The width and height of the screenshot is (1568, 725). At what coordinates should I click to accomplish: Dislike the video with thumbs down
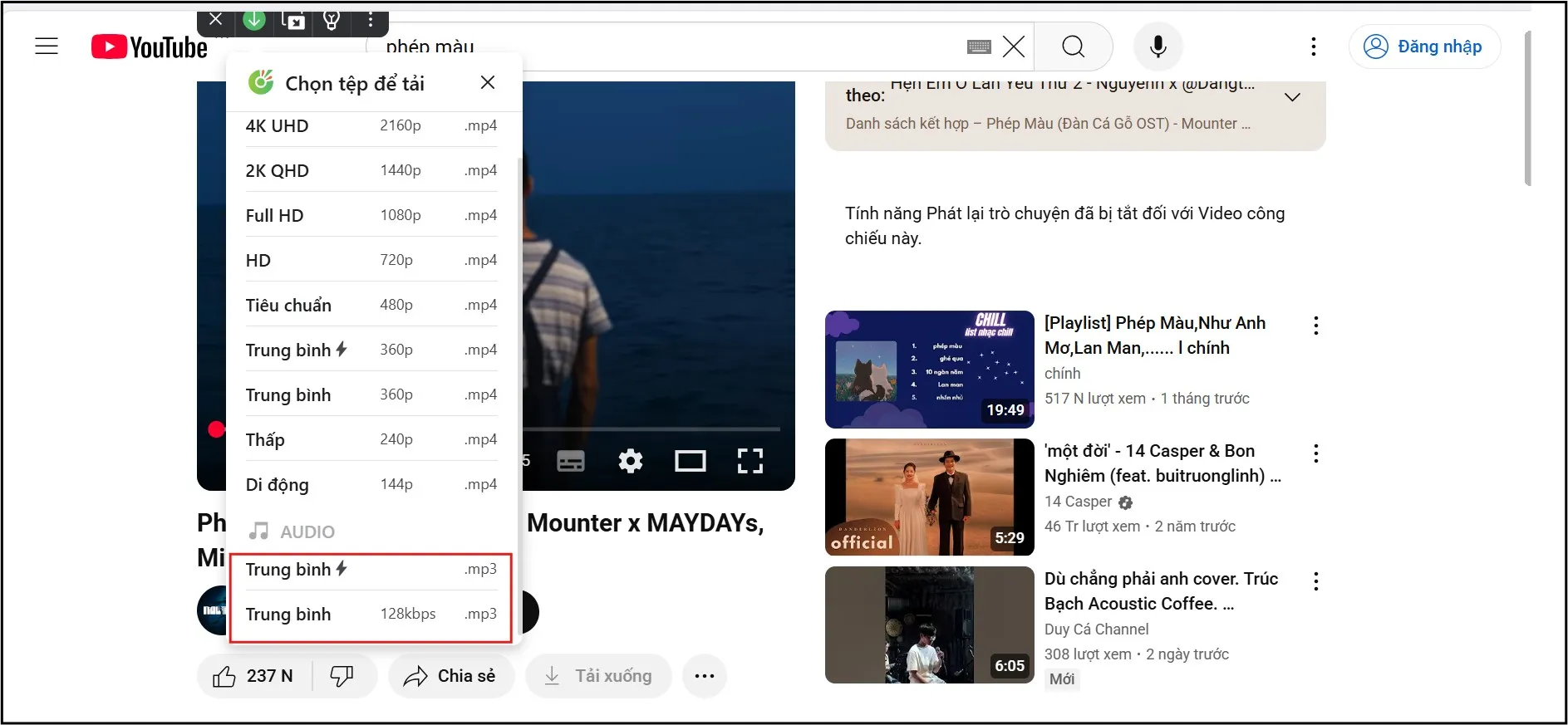[x=342, y=676]
